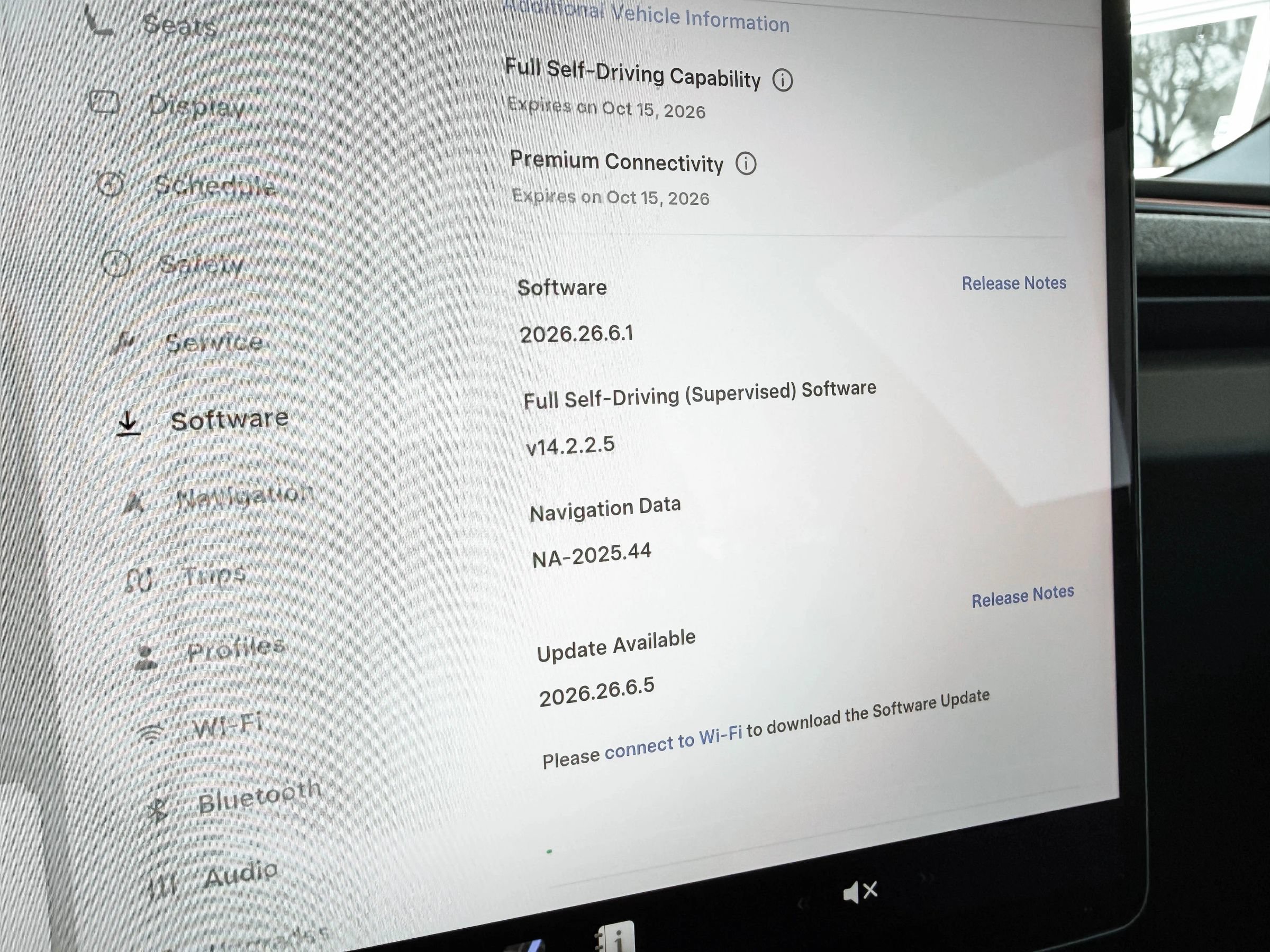Tap software version 2026.26.6.1

[576, 334]
